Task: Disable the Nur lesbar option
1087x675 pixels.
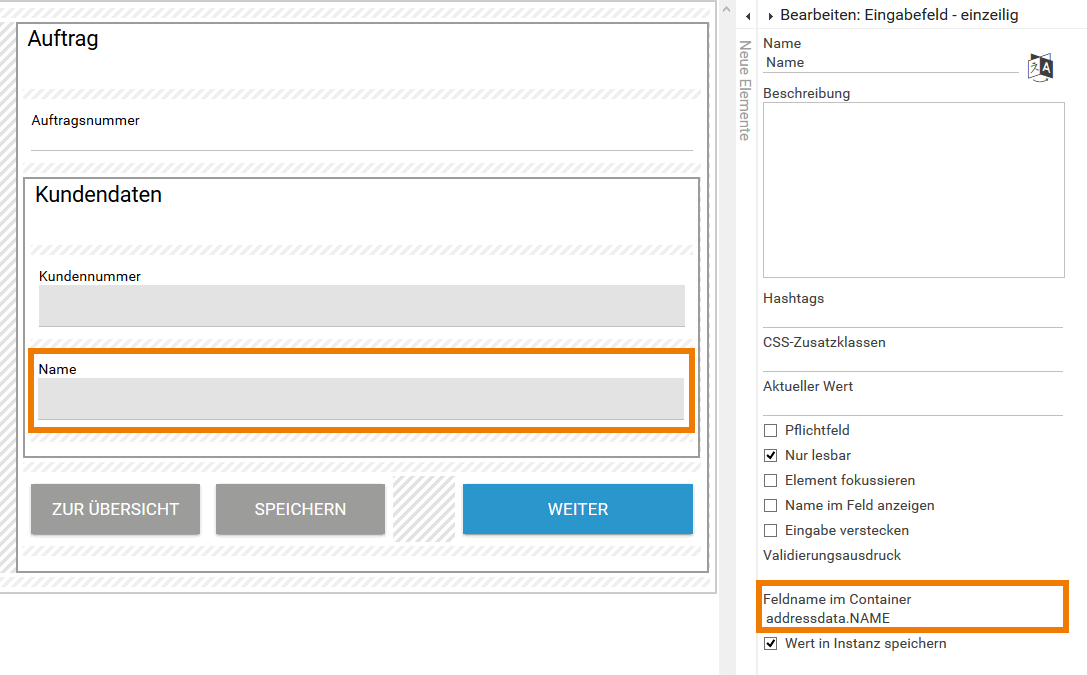Action: (x=770, y=455)
